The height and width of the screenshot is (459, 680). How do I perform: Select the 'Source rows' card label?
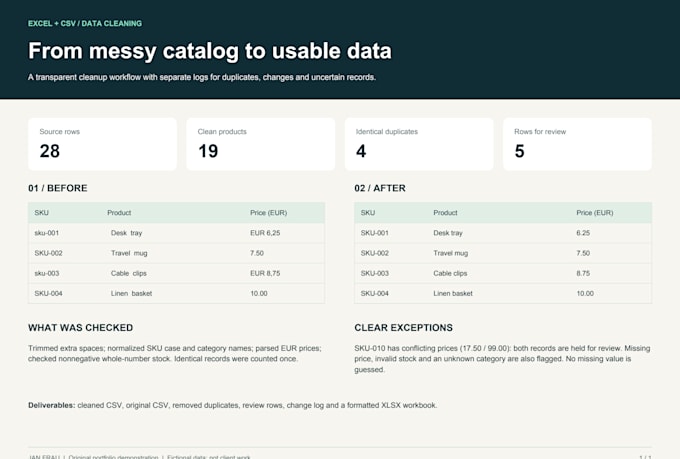point(60,131)
